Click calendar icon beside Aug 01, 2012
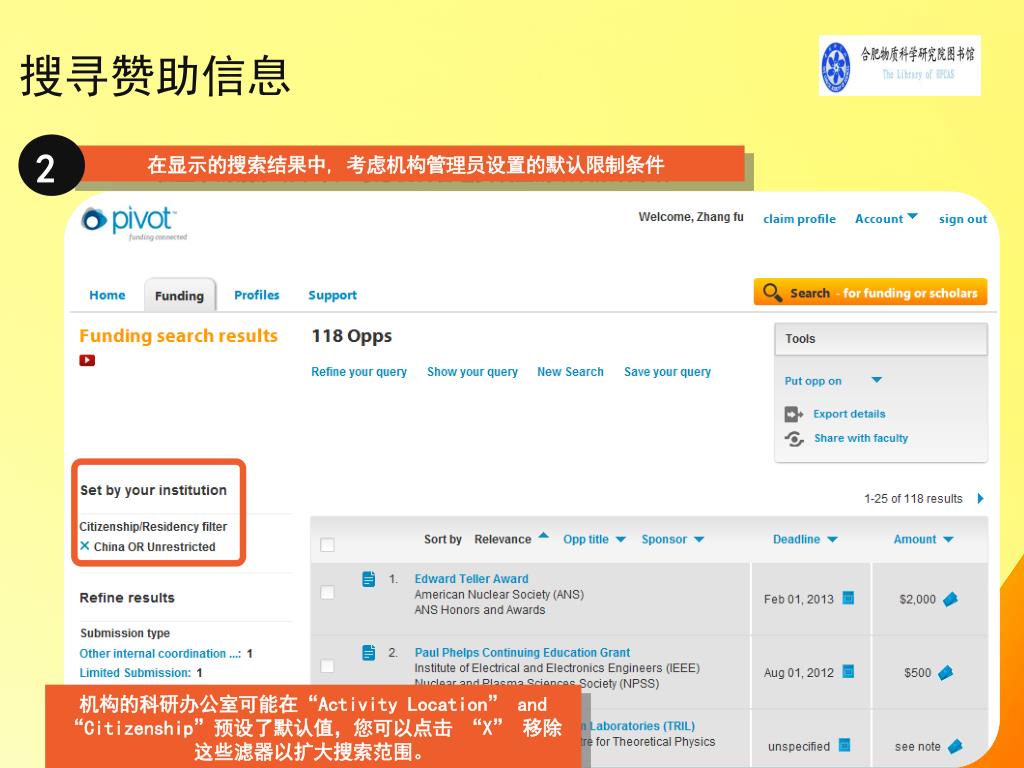Screen dimensions: 1024x768 848,671
